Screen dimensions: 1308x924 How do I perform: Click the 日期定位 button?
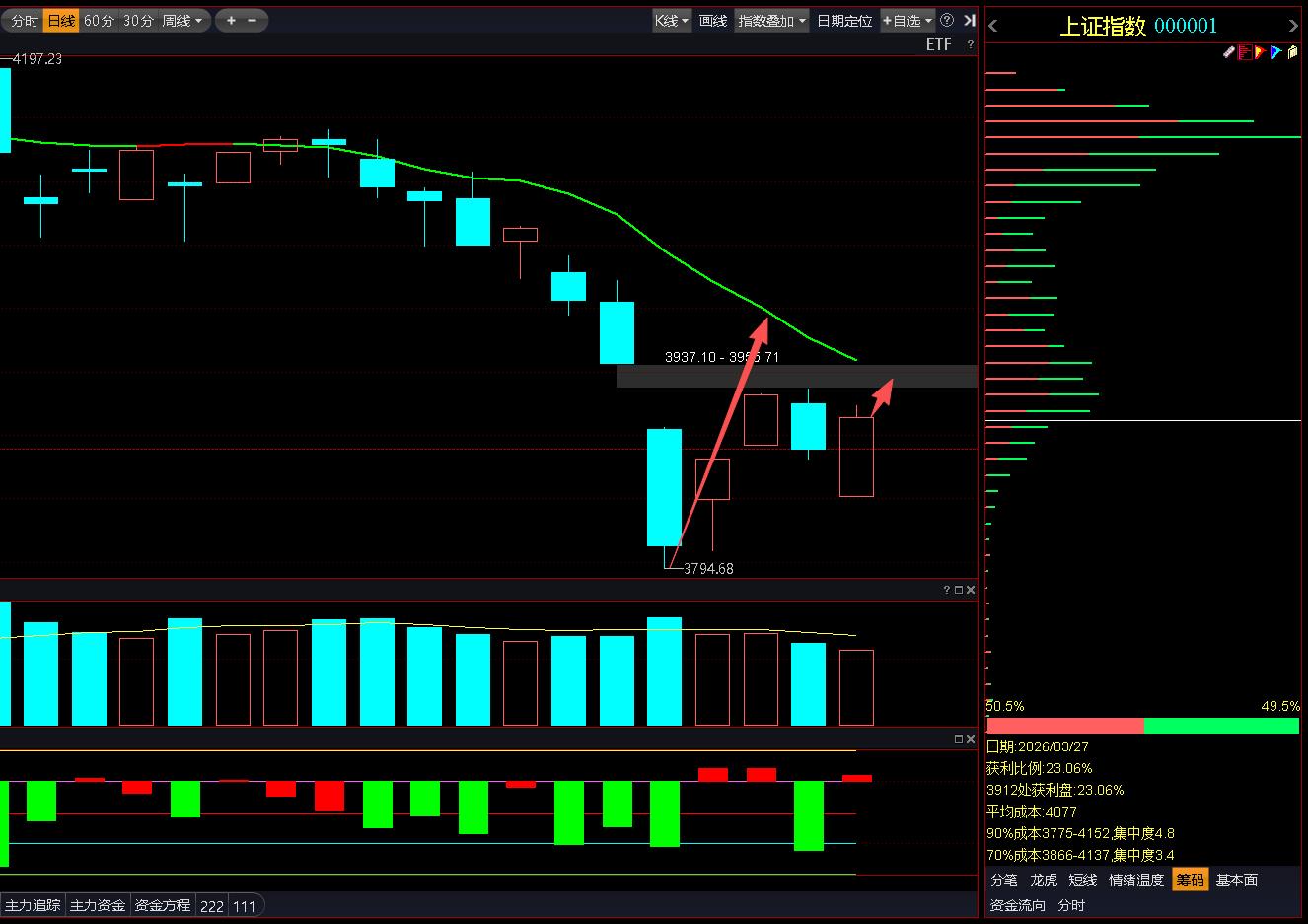844,20
